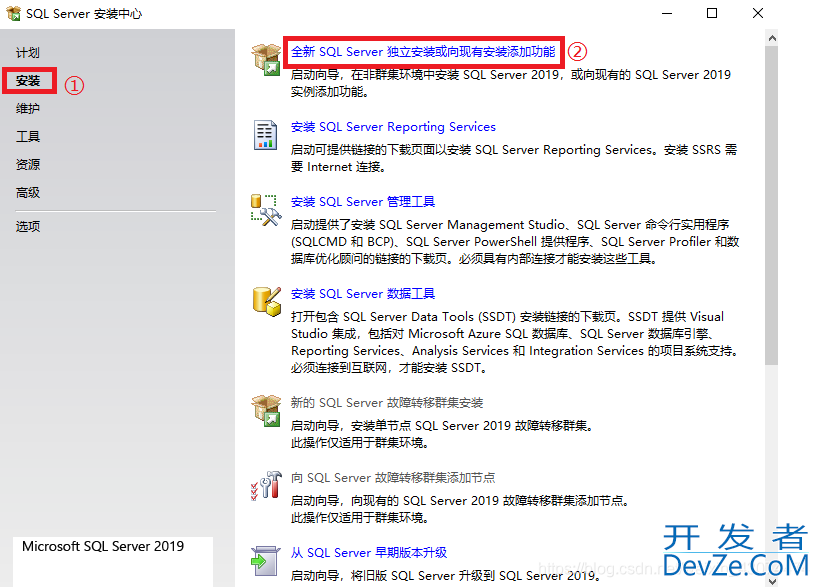
Task: Go to the 资源 sidebar page
Action: click(x=28, y=165)
